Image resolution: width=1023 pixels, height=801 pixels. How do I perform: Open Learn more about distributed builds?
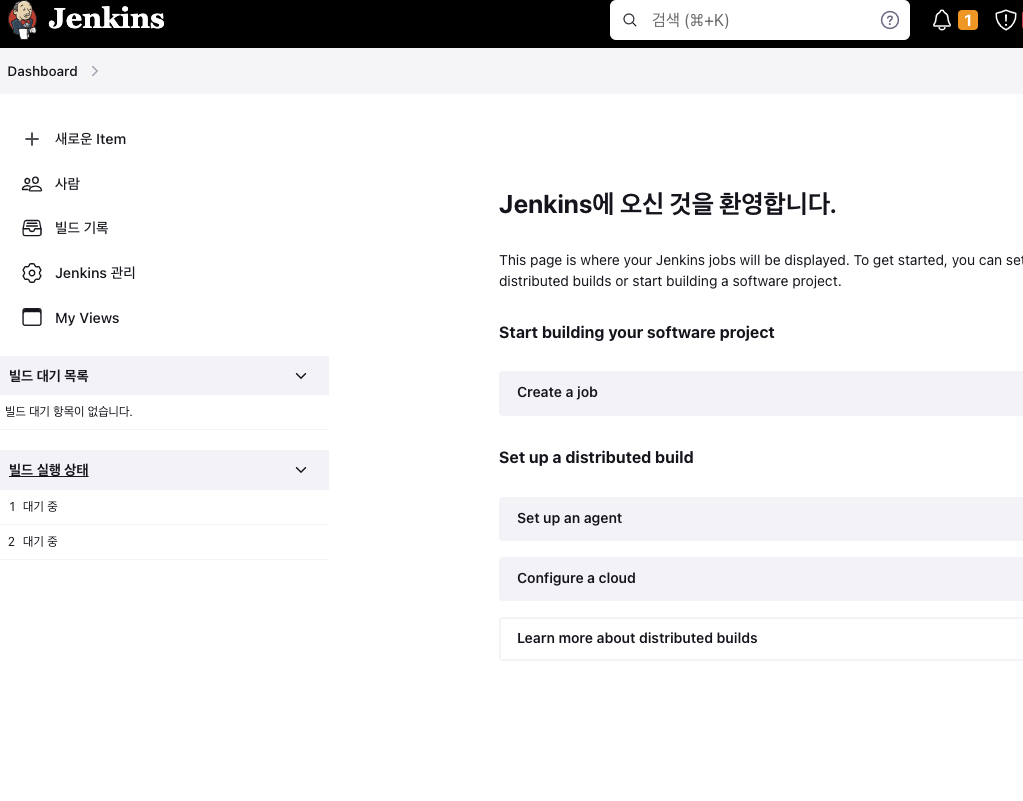click(761, 639)
